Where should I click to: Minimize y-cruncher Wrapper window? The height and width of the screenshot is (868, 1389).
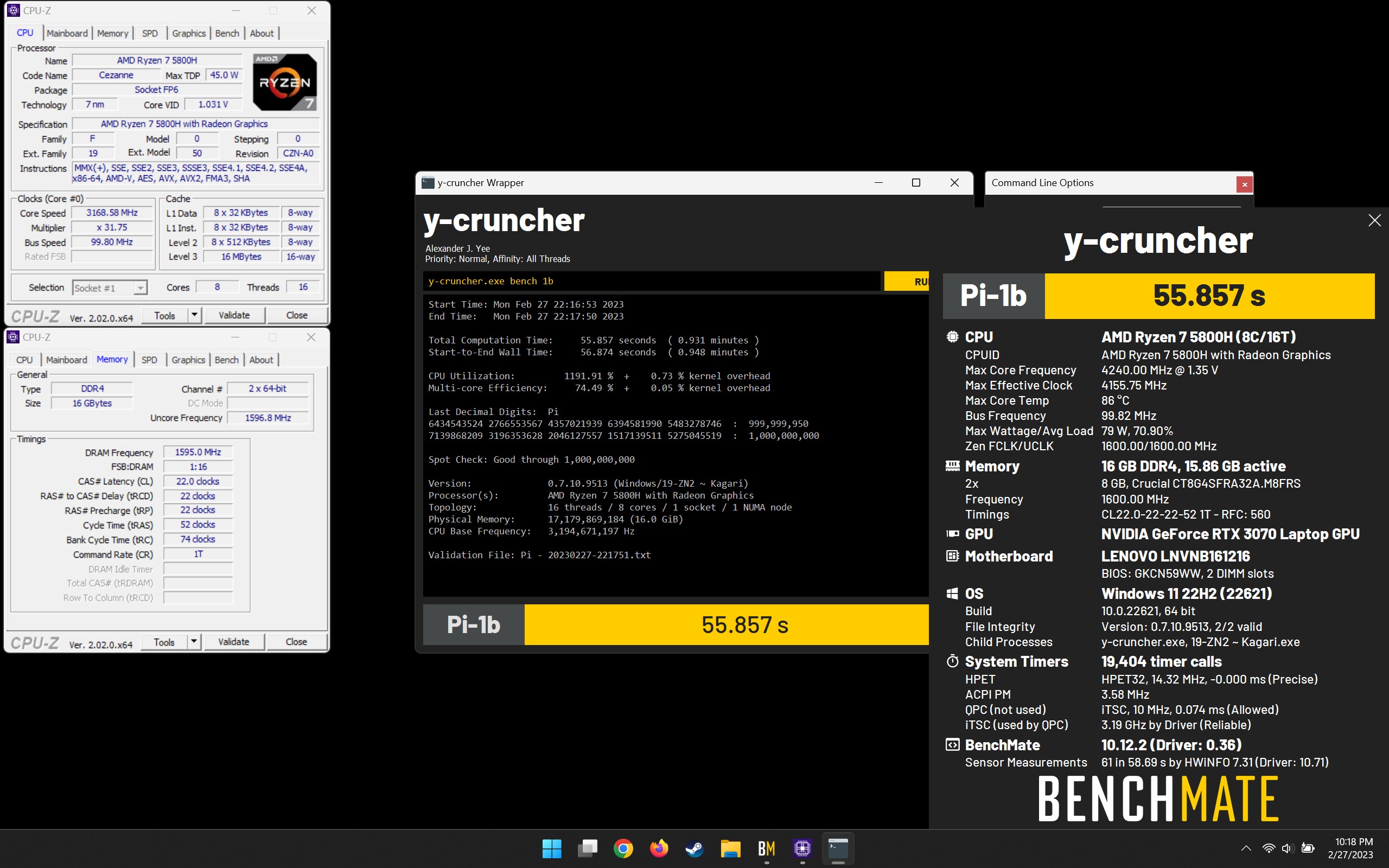point(878,183)
